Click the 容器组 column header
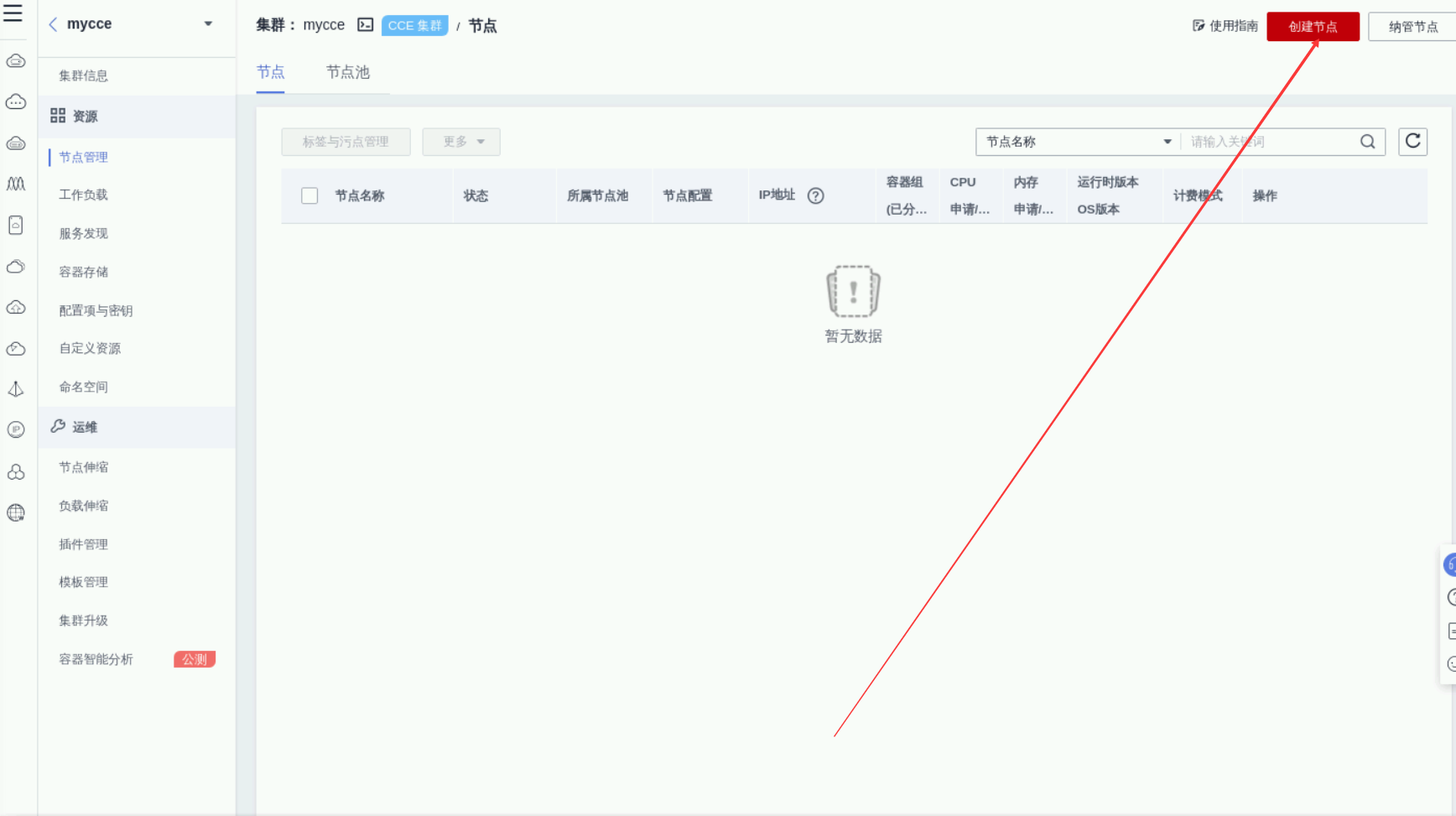 905,182
